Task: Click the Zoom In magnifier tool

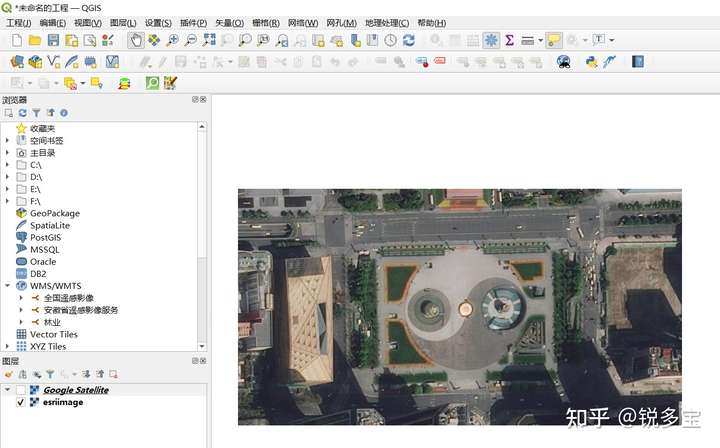Action: point(173,40)
